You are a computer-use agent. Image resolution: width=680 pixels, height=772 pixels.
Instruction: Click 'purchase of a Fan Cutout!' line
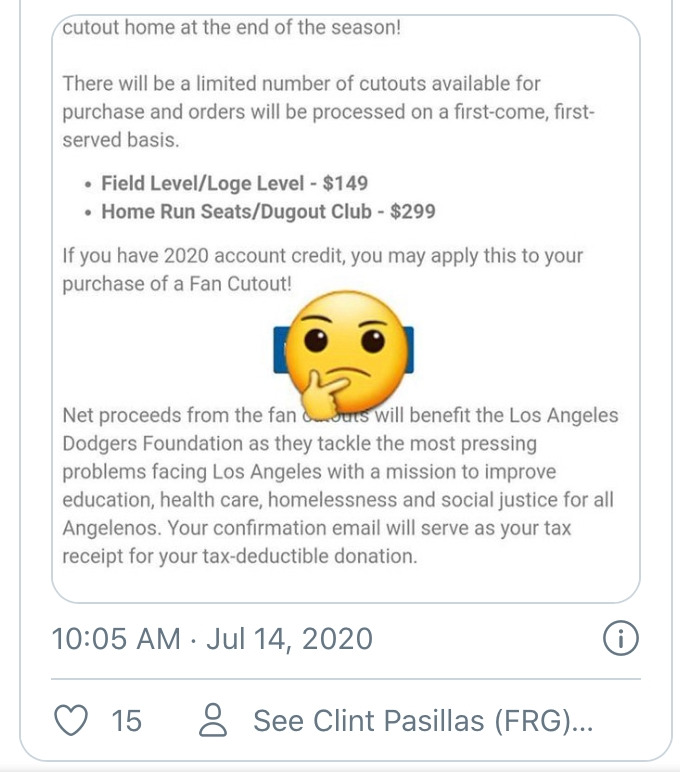click(x=177, y=284)
